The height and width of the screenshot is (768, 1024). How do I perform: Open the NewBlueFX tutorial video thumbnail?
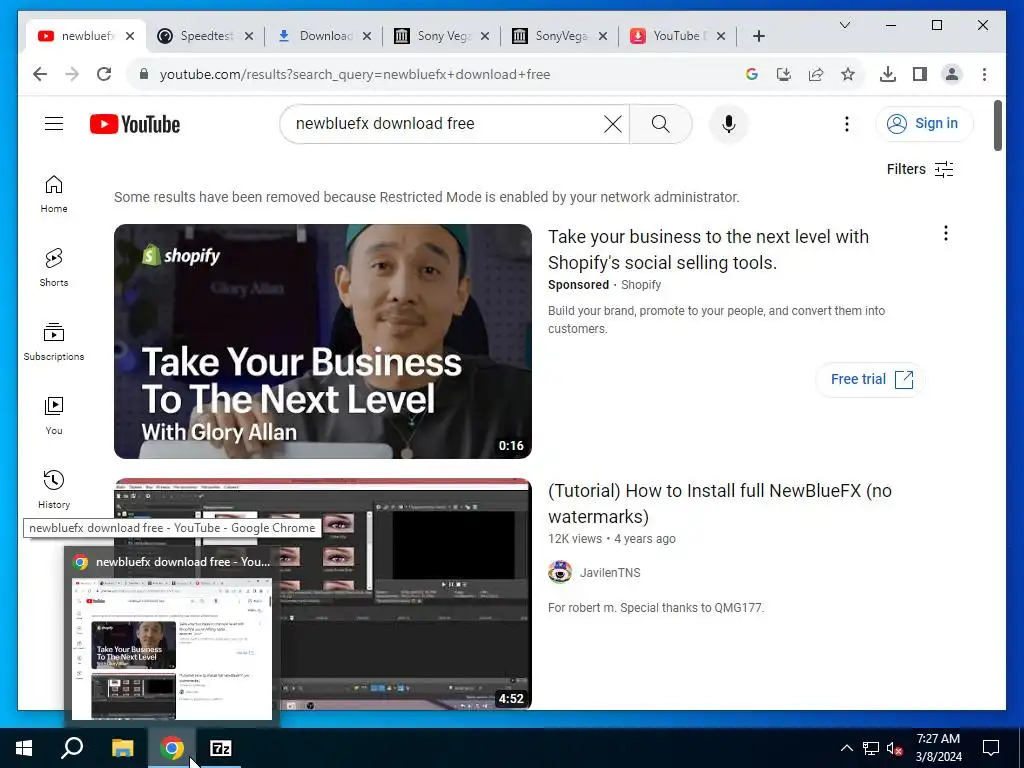405,593
